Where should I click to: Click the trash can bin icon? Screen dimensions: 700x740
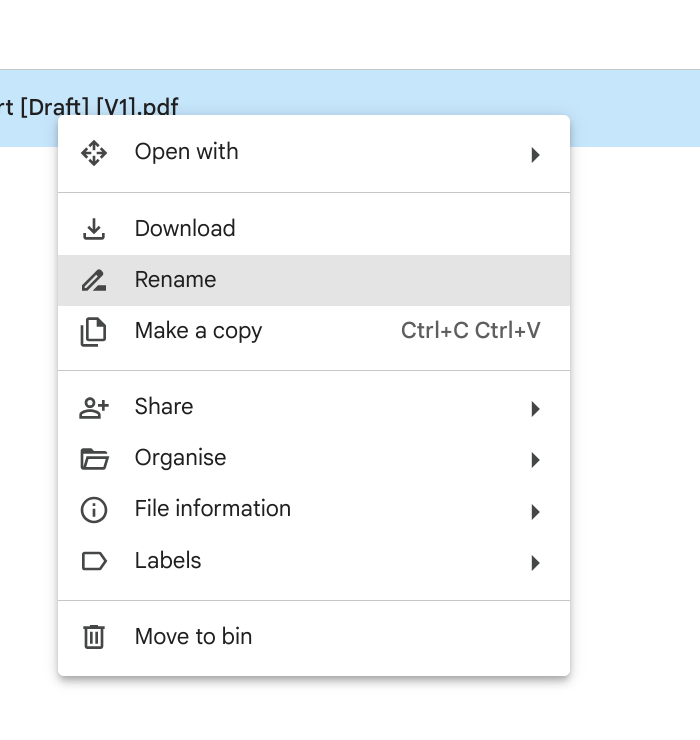[x=93, y=637]
